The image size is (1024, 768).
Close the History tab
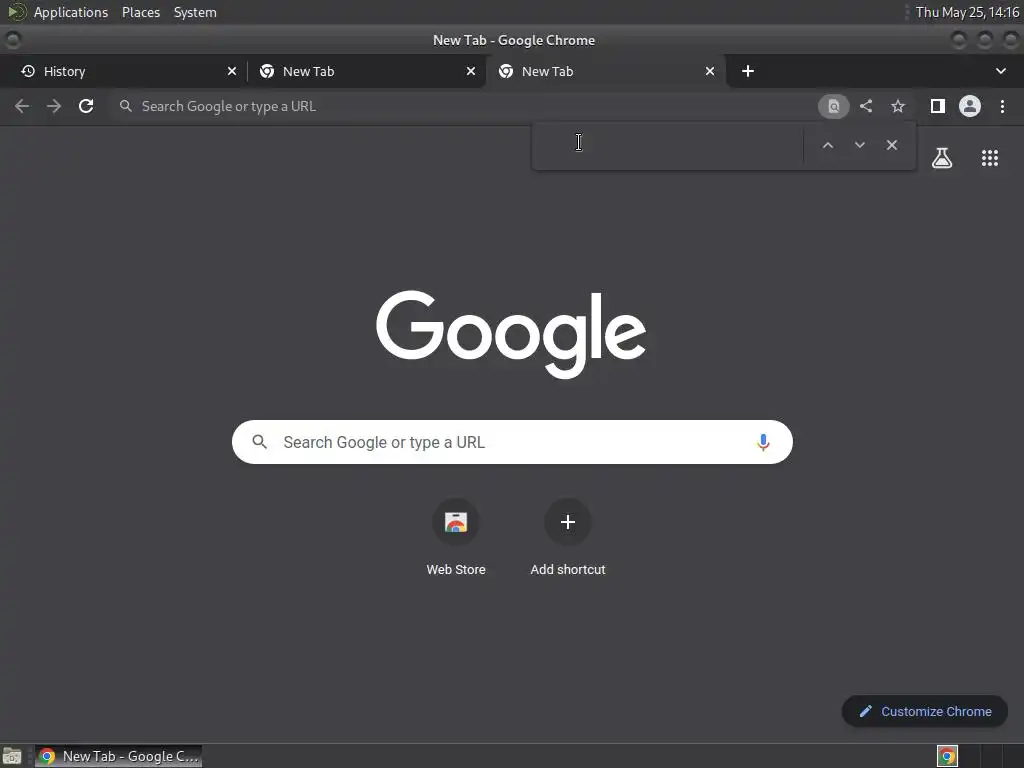(x=232, y=71)
